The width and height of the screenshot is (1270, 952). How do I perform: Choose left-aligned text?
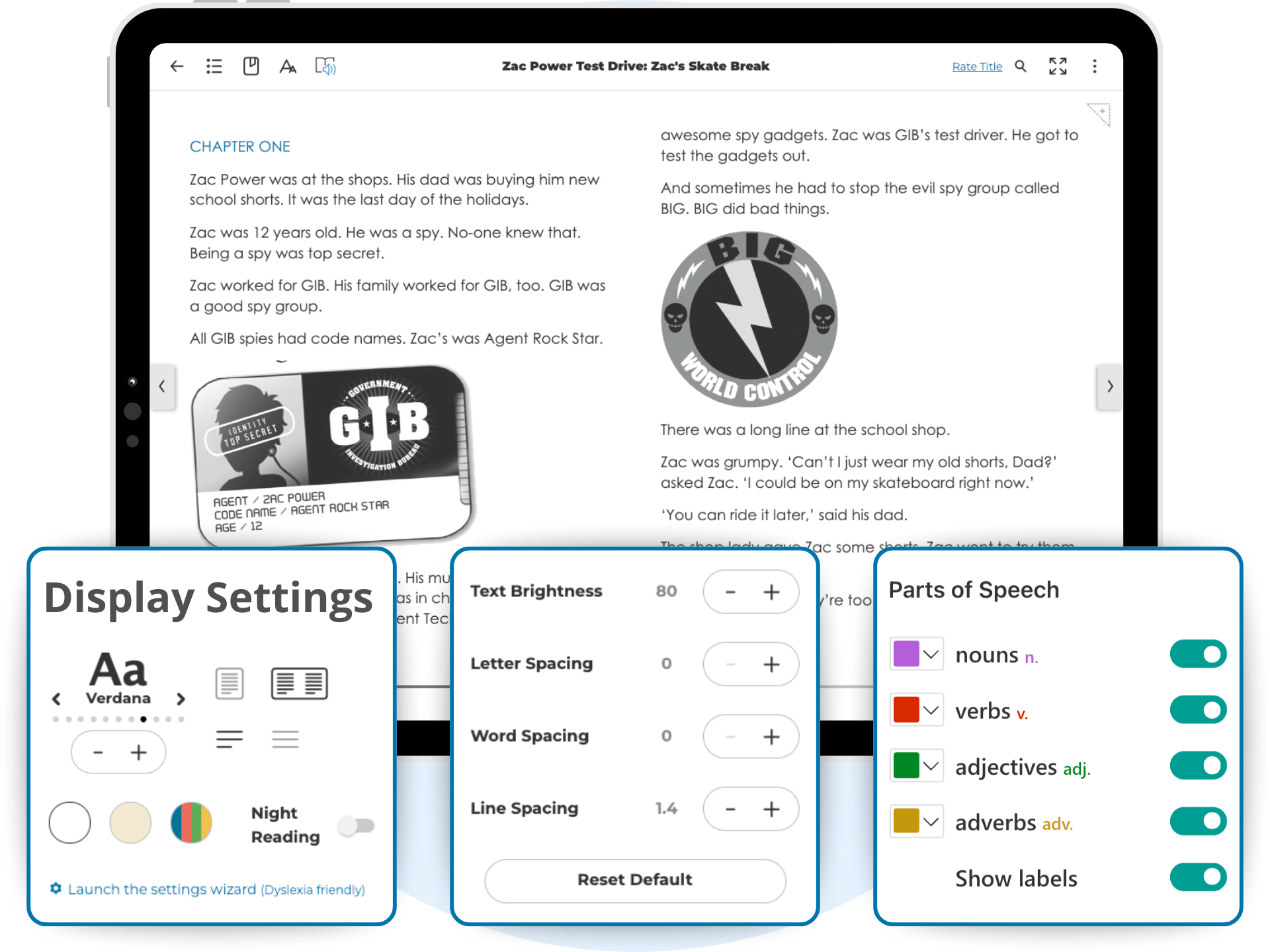(x=230, y=738)
